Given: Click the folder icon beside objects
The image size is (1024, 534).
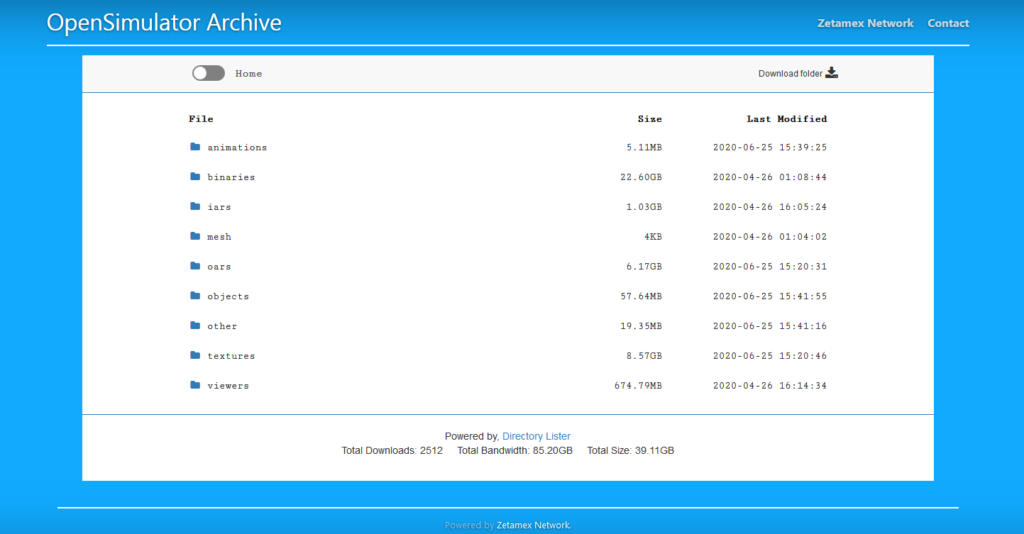Looking at the screenshot, I should point(195,296).
